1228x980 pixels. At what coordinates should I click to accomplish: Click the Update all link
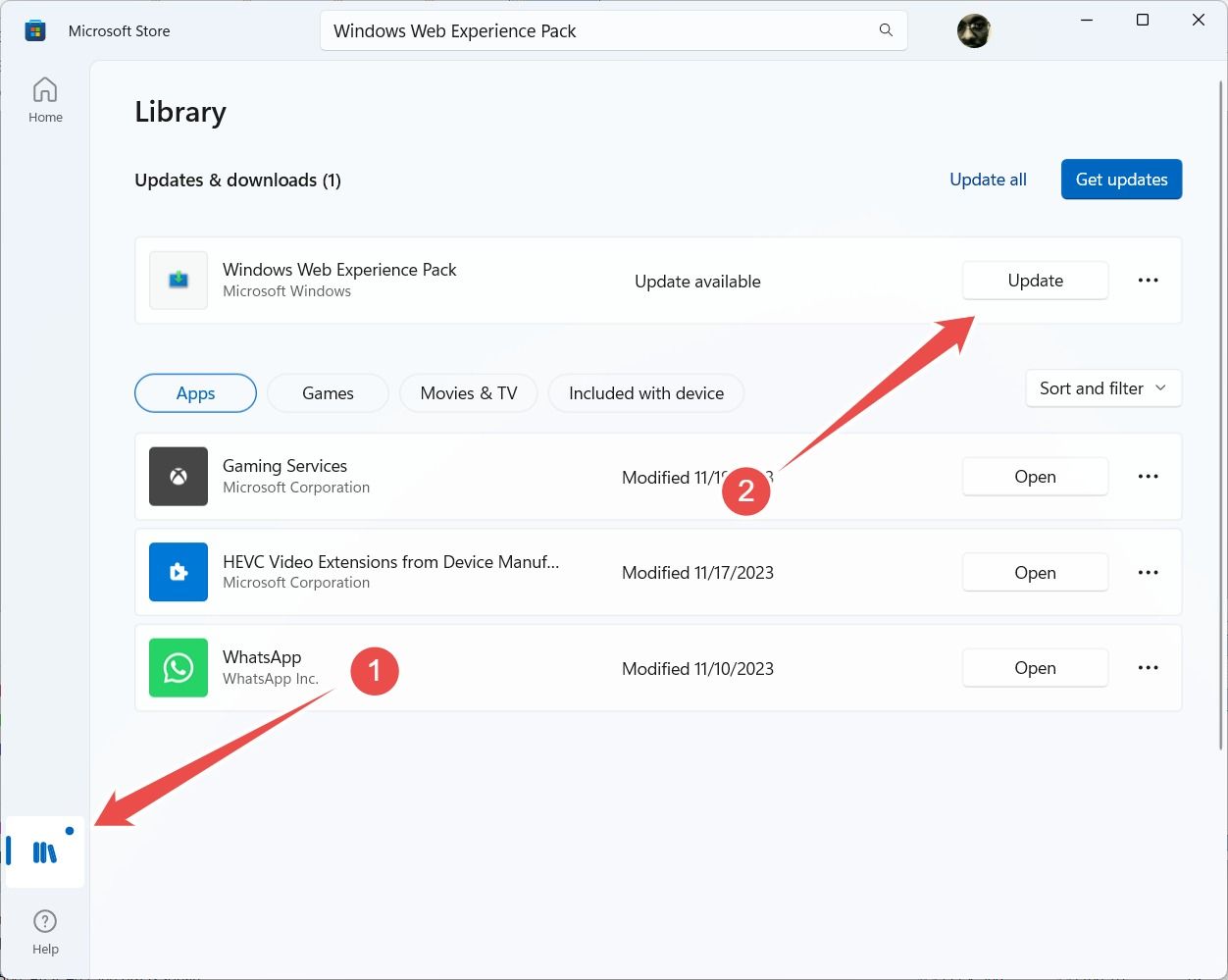pos(988,180)
